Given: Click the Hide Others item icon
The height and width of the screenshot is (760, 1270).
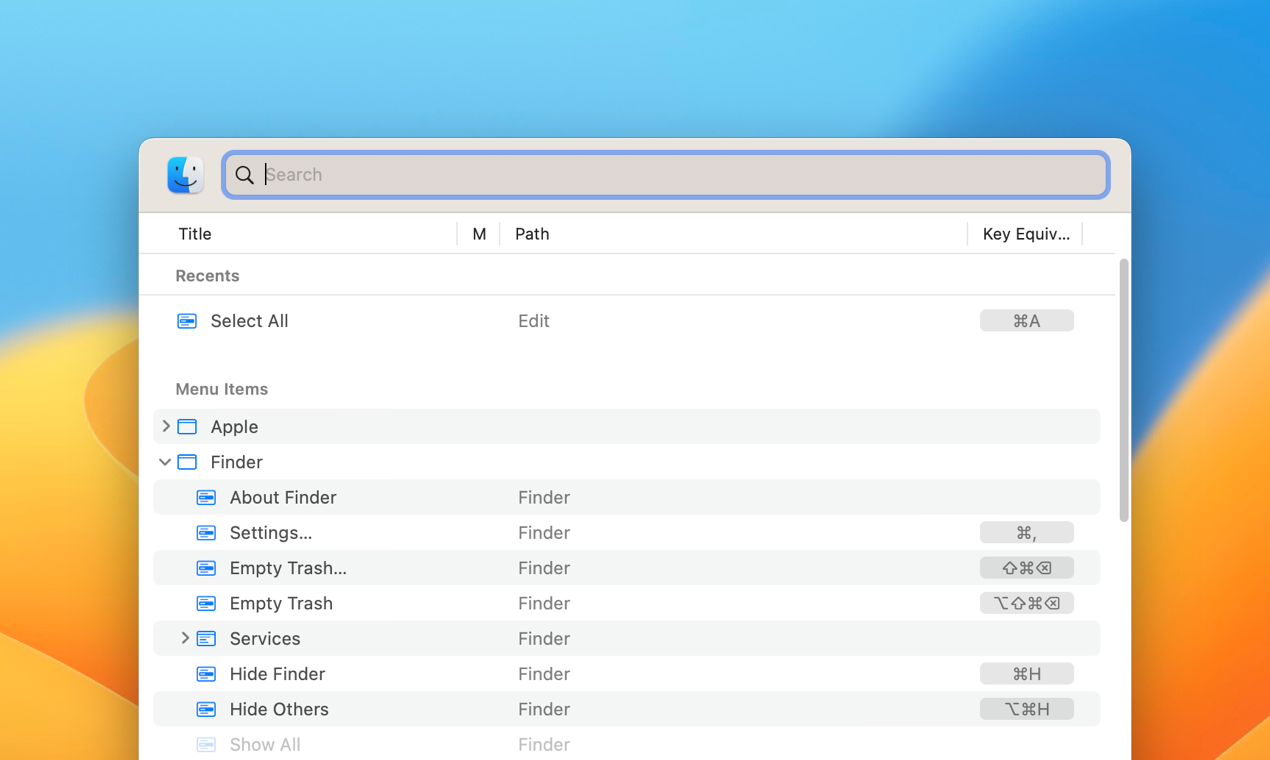Looking at the screenshot, I should [x=206, y=709].
